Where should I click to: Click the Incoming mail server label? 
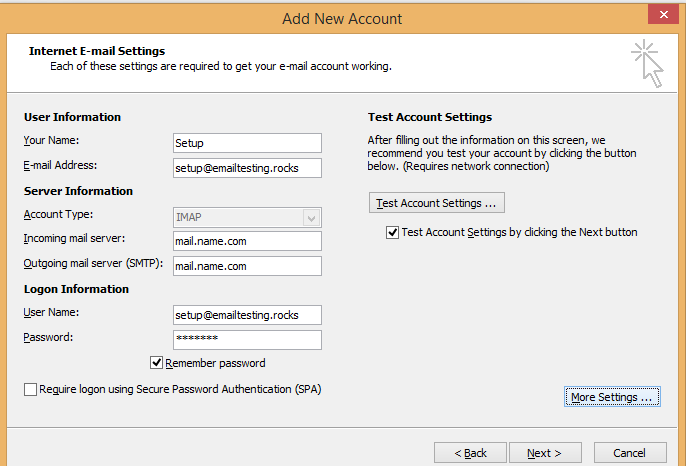pos(74,238)
